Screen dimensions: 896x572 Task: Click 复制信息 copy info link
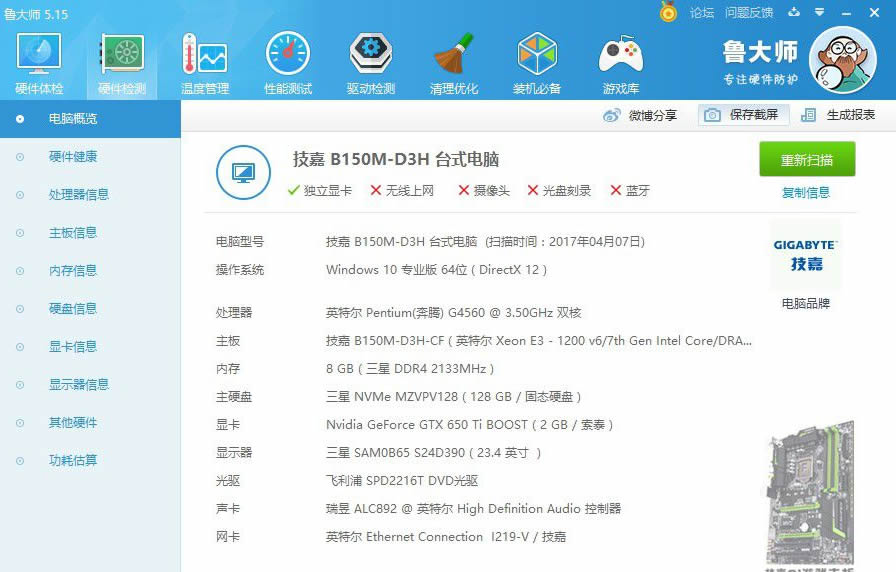click(x=806, y=193)
